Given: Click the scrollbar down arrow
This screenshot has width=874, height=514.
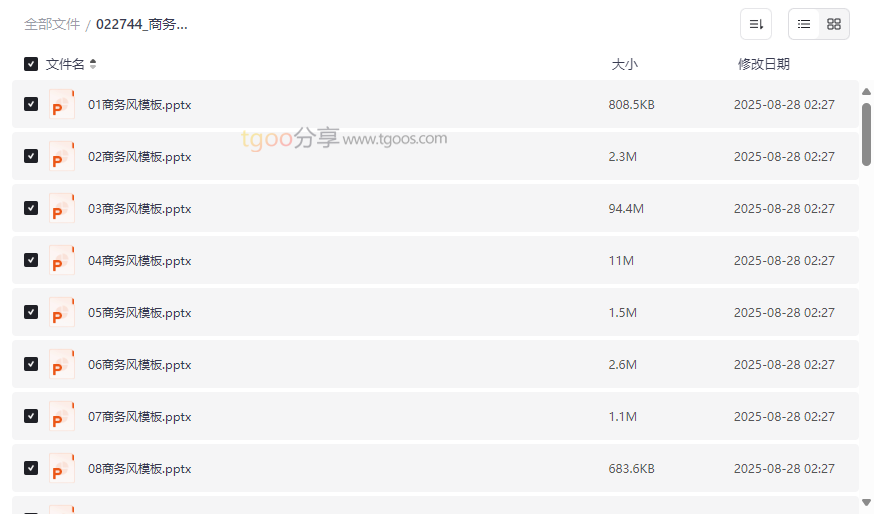Looking at the screenshot, I should click(x=866, y=502).
